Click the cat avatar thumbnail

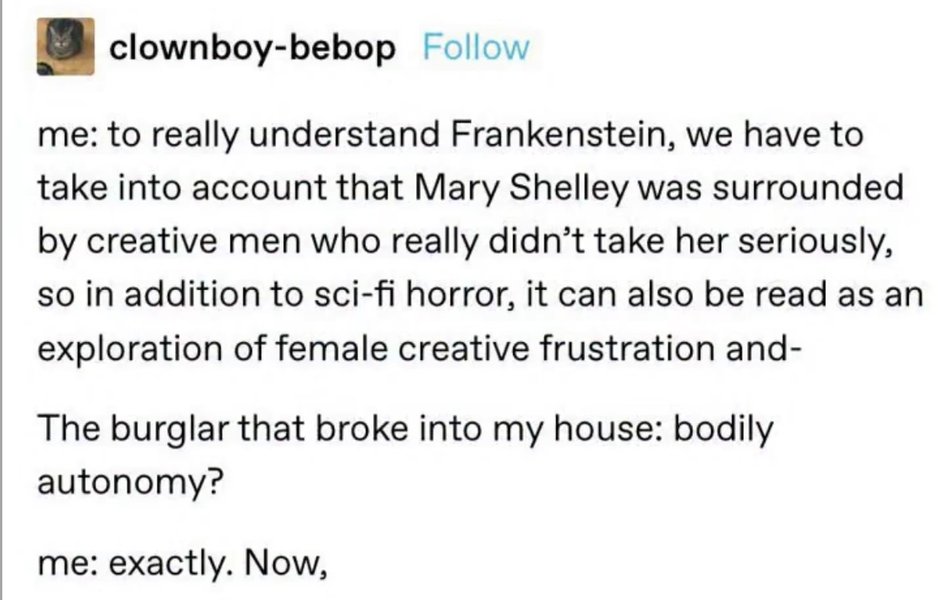click(x=65, y=47)
